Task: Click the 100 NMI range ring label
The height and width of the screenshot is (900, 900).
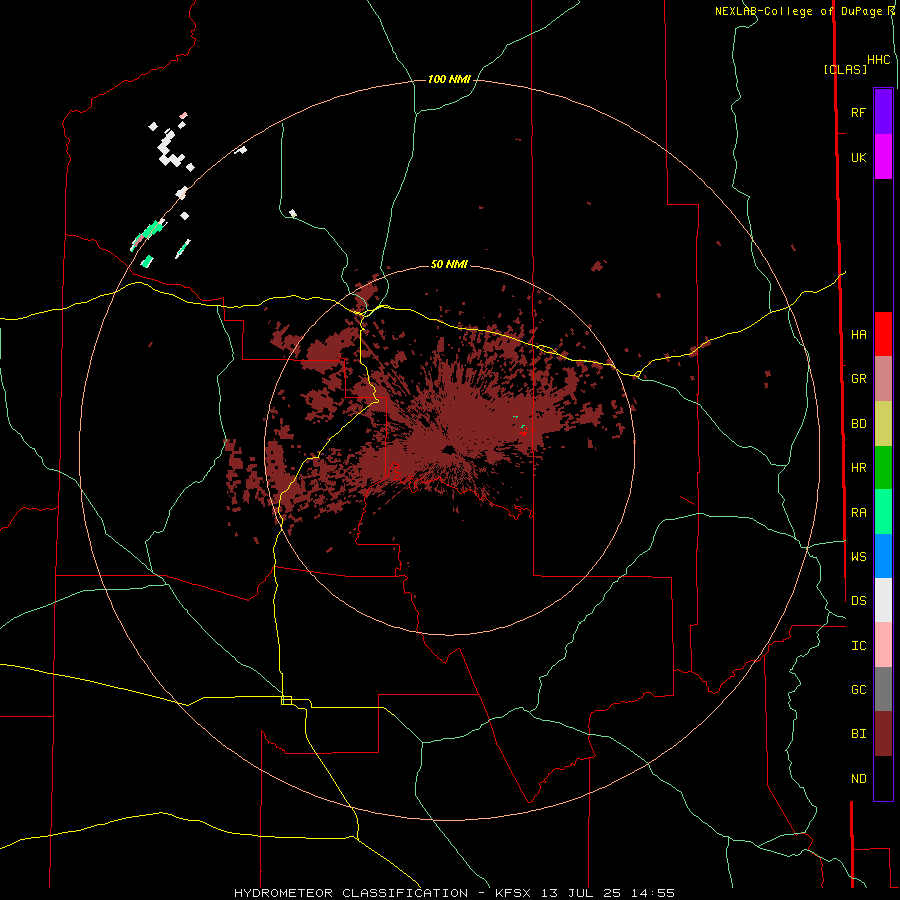Action: coord(449,79)
